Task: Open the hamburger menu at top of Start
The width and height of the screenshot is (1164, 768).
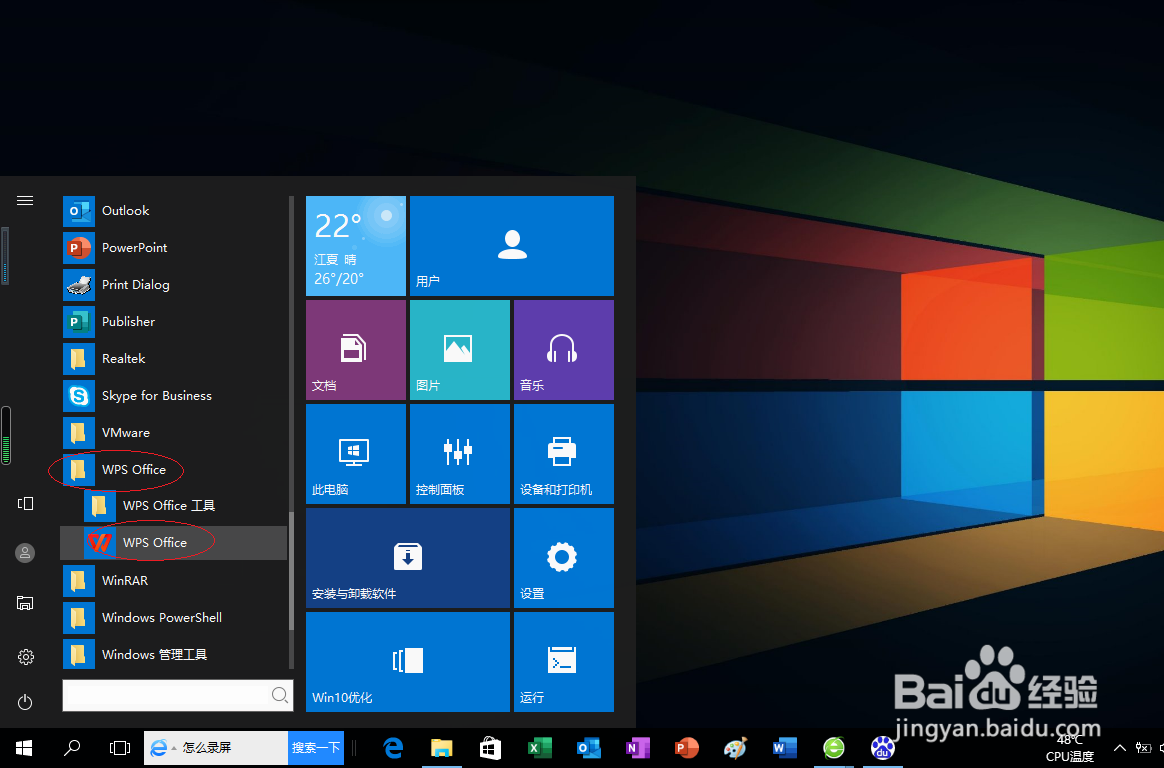Action: (25, 200)
